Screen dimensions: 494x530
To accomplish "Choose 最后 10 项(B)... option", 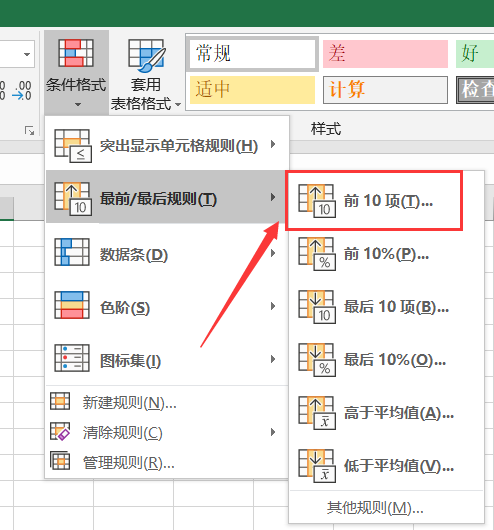I will pyautogui.click(x=387, y=307).
